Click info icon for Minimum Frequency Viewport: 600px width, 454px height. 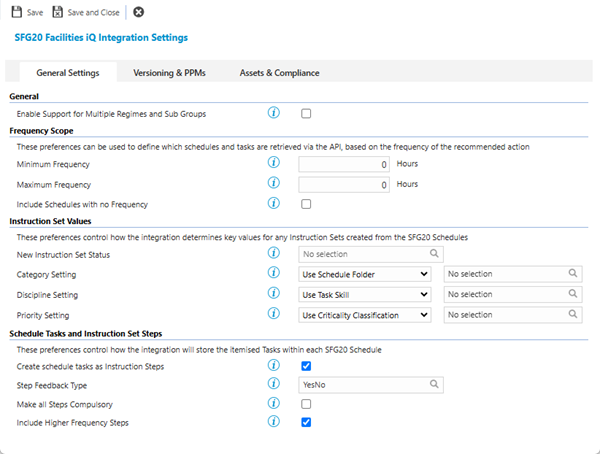(x=274, y=163)
